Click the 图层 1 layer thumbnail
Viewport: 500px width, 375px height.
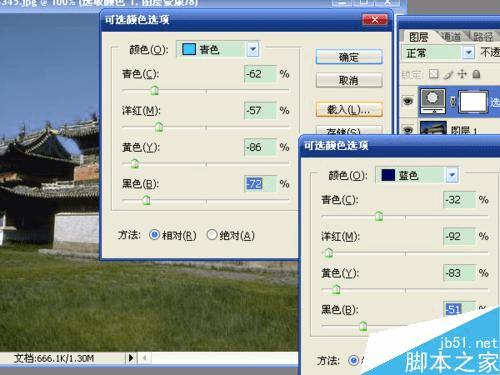[433, 128]
